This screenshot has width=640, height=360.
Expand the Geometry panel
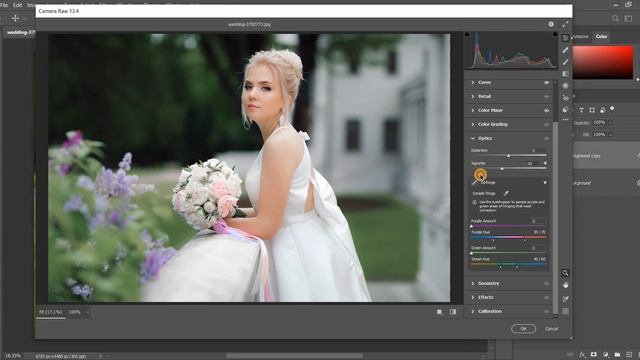point(473,283)
